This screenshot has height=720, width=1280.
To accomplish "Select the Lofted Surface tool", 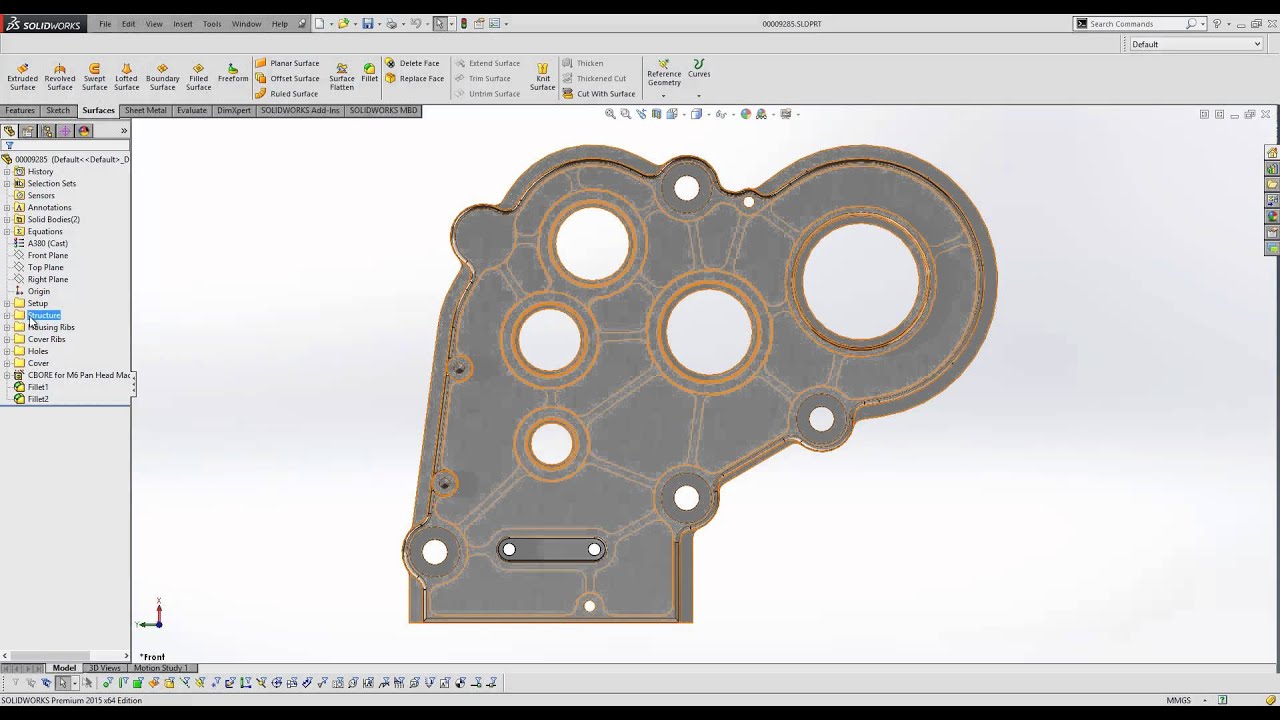I will pyautogui.click(x=126, y=76).
